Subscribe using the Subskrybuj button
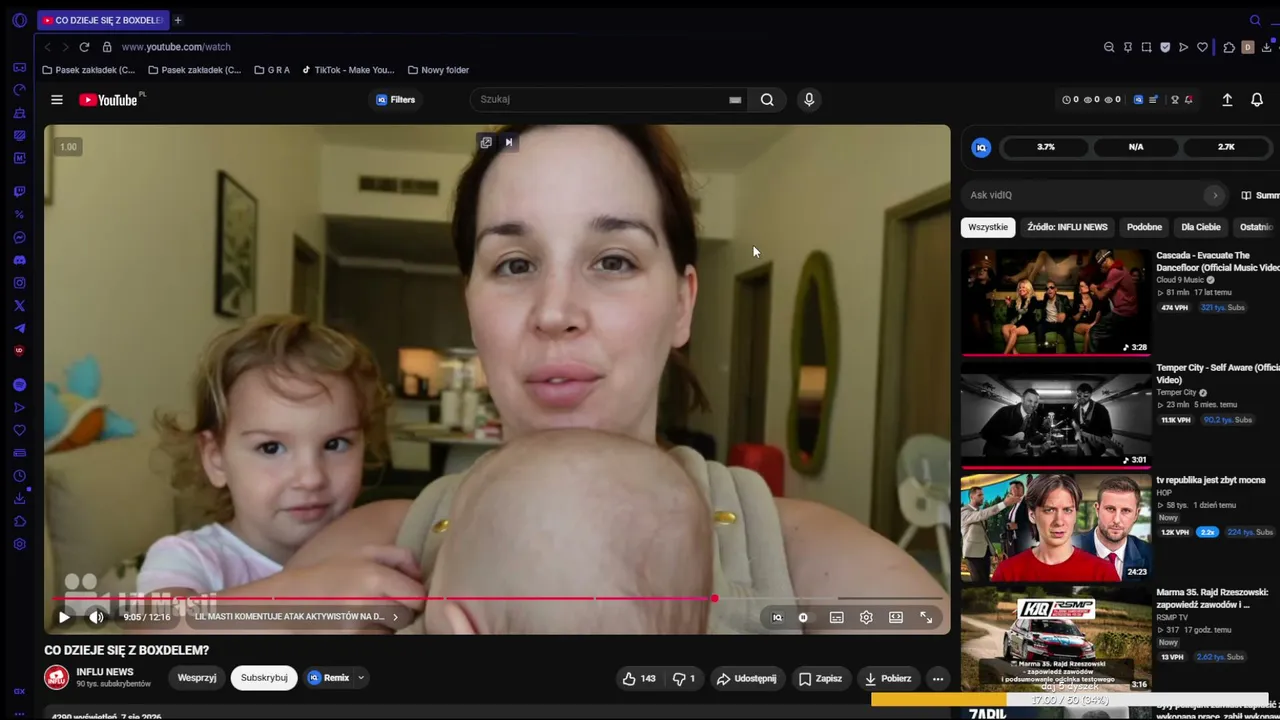The width and height of the screenshot is (1280, 720). [264, 678]
